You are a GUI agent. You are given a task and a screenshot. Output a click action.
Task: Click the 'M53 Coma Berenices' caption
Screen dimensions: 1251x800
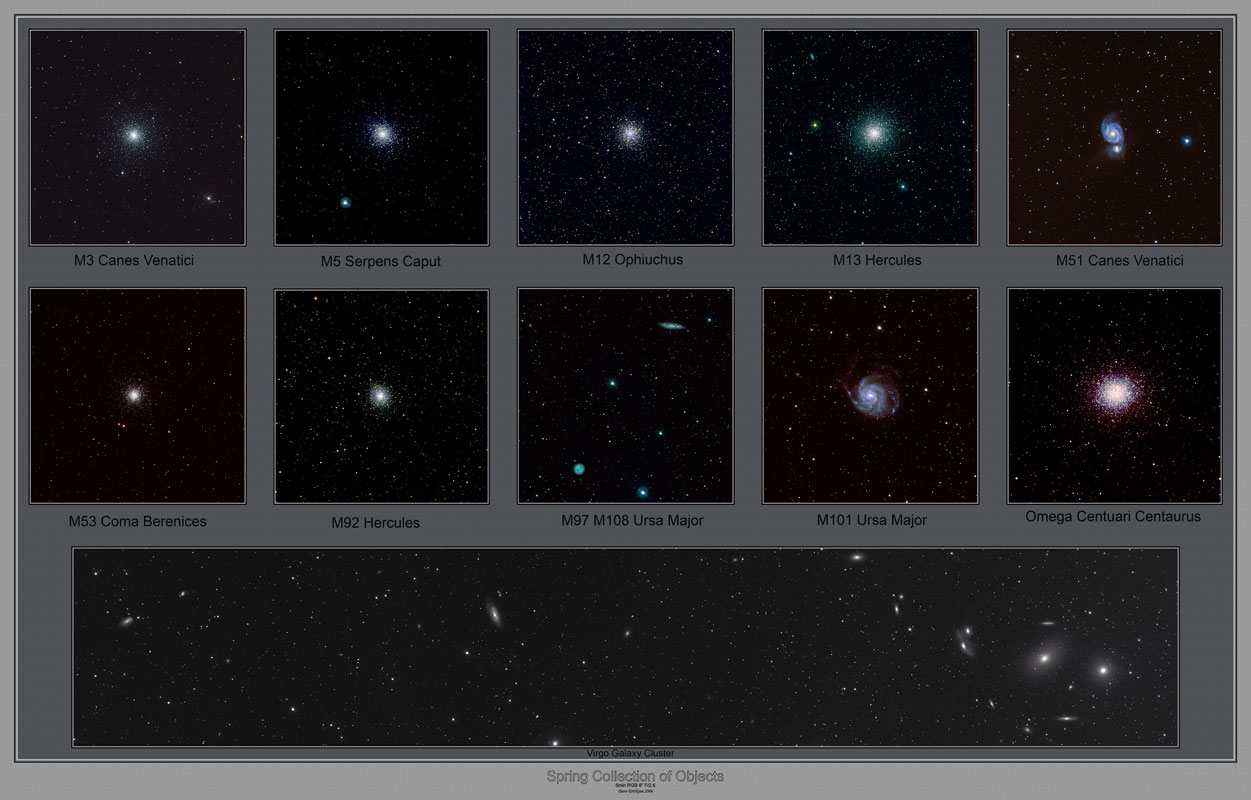[137, 521]
